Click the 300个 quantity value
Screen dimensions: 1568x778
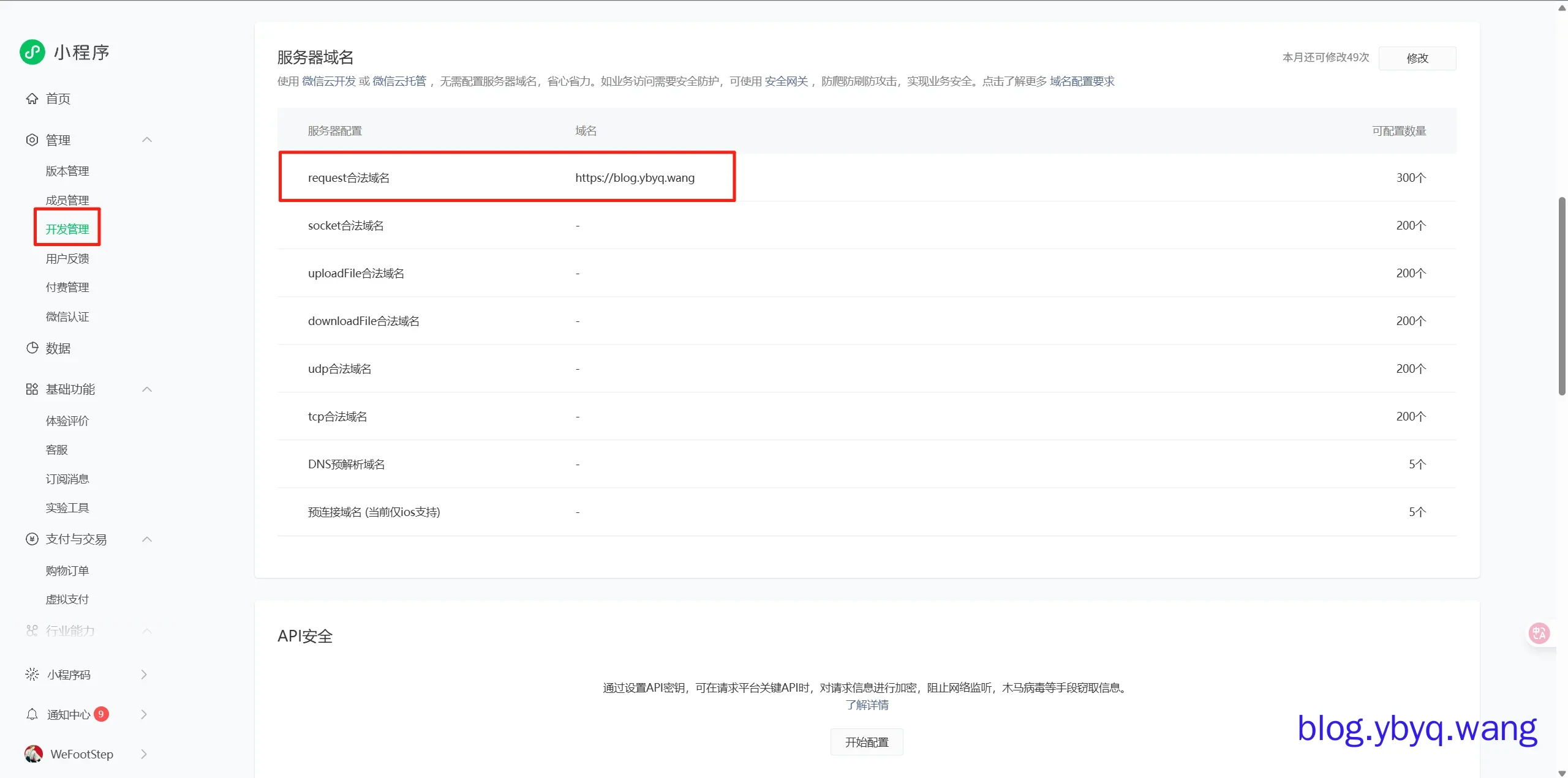(1411, 178)
